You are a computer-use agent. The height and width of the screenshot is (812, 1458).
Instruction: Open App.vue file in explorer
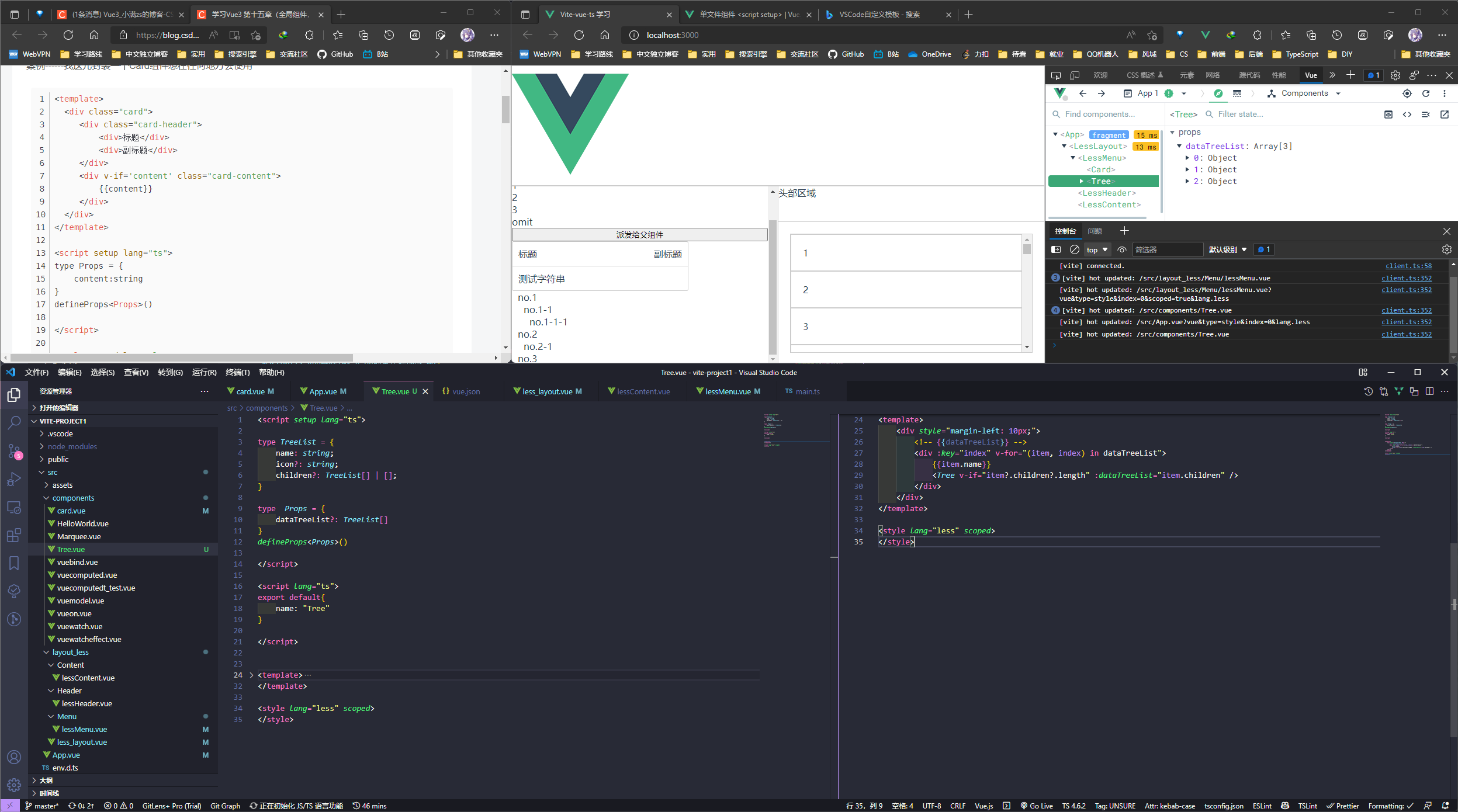pyautogui.click(x=66, y=755)
